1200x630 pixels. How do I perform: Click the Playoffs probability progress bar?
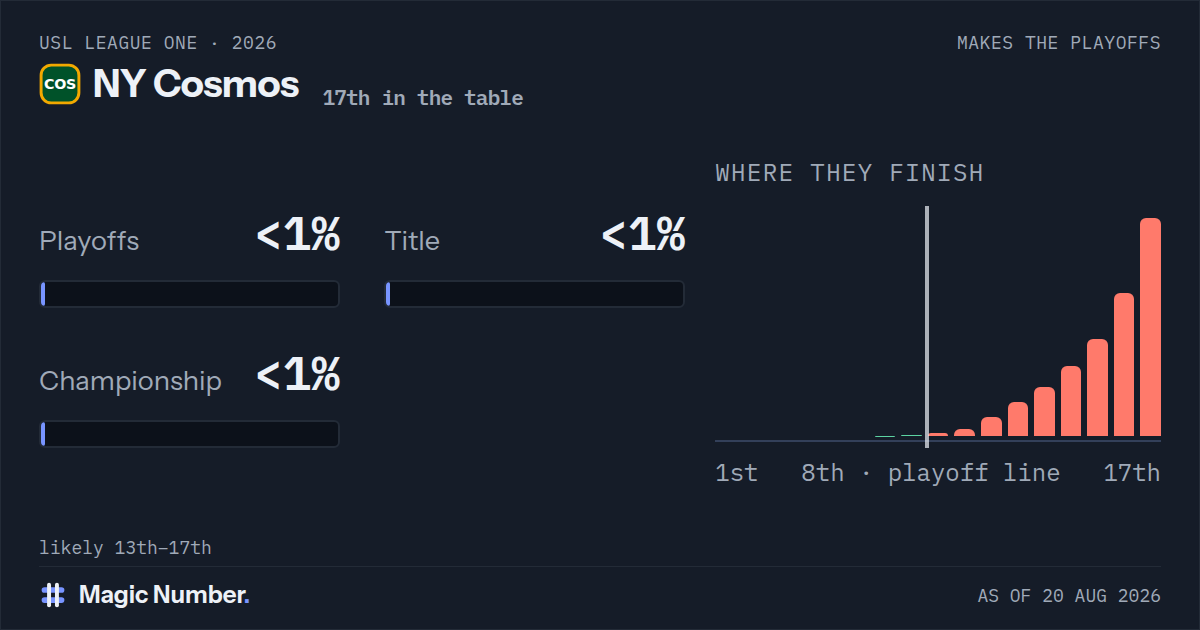tap(190, 294)
